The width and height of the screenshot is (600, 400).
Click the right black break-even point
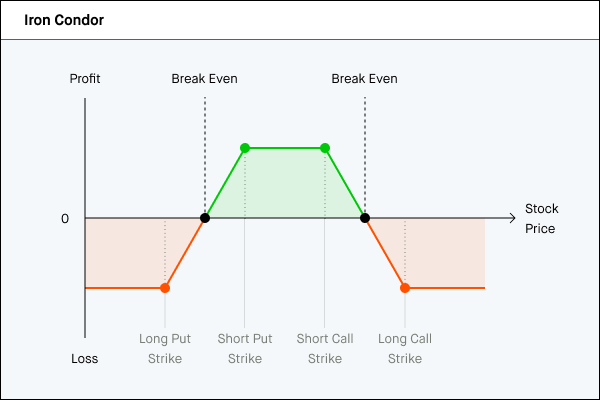click(x=365, y=218)
